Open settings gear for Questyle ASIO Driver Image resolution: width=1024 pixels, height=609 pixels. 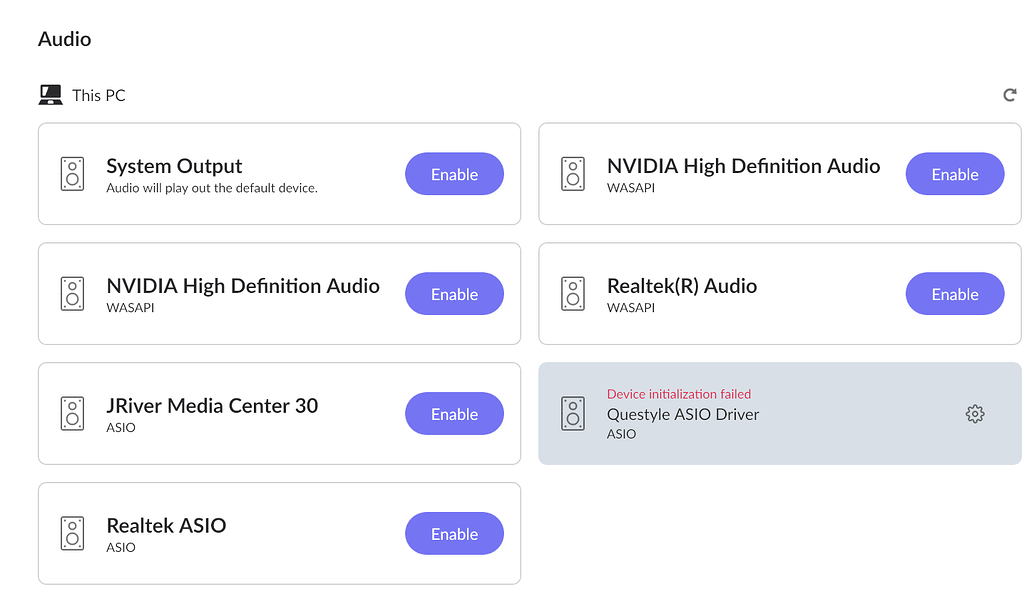point(975,413)
